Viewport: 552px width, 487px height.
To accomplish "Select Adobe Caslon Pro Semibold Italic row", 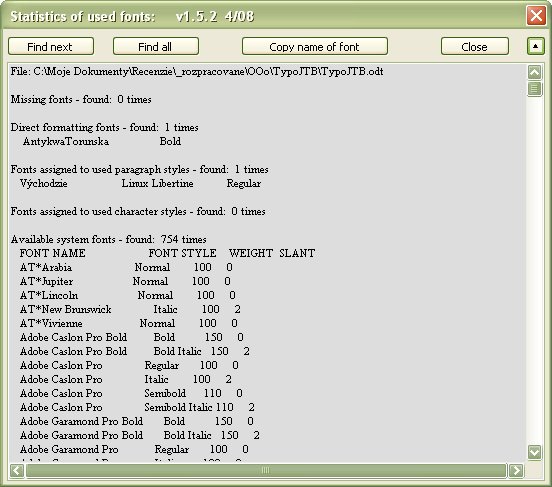I will 137,407.
